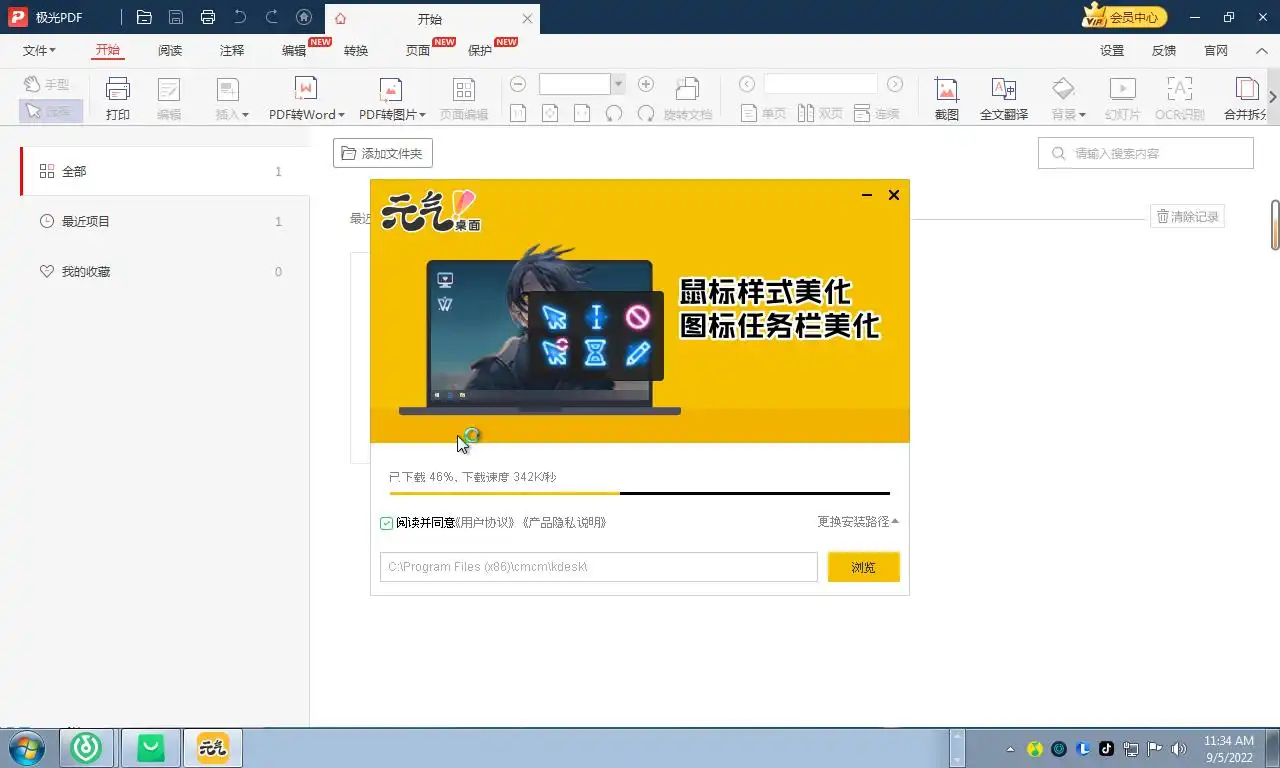Click the save icon in title bar
The height and width of the screenshot is (768, 1280).
coord(176,17)
